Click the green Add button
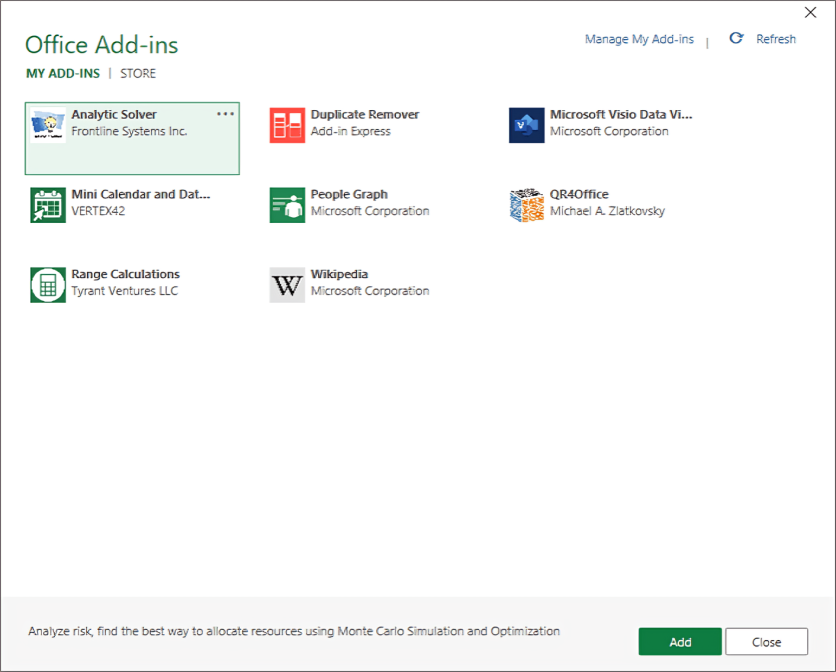Screen dimensions: 836x672 pos(680,642)
